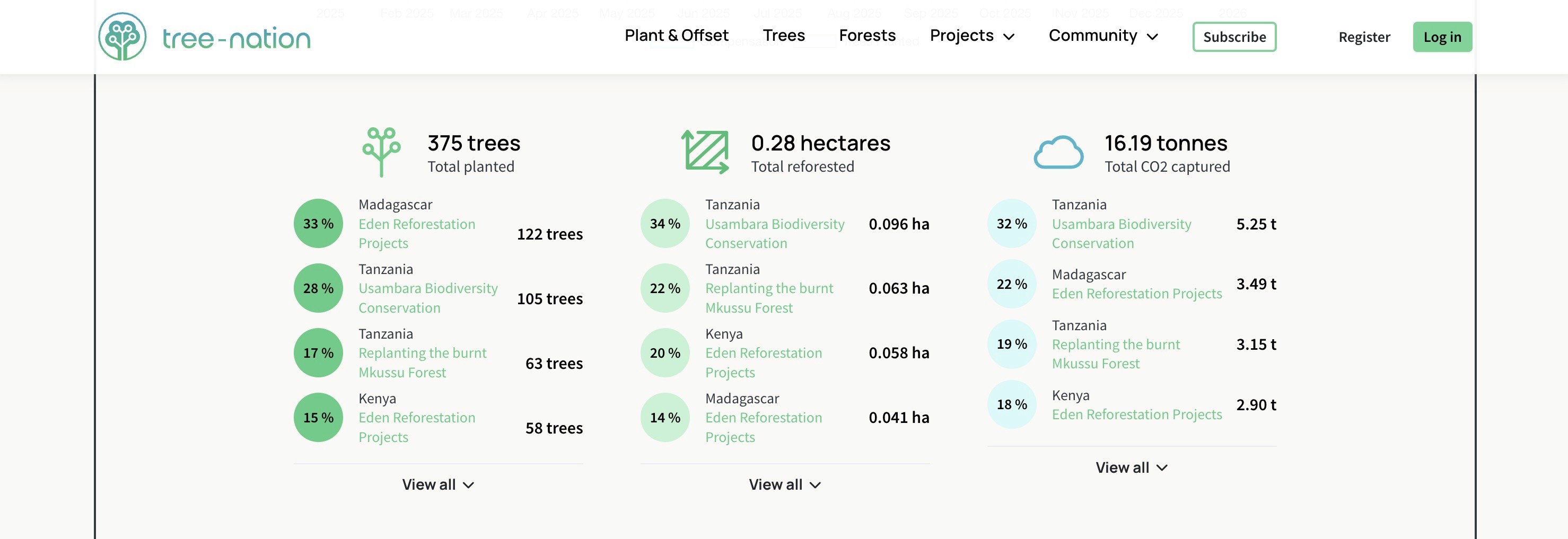
Task: Open Madagascar Eden Reforestation link with 122 trees
Action: (x=417, y=234)
